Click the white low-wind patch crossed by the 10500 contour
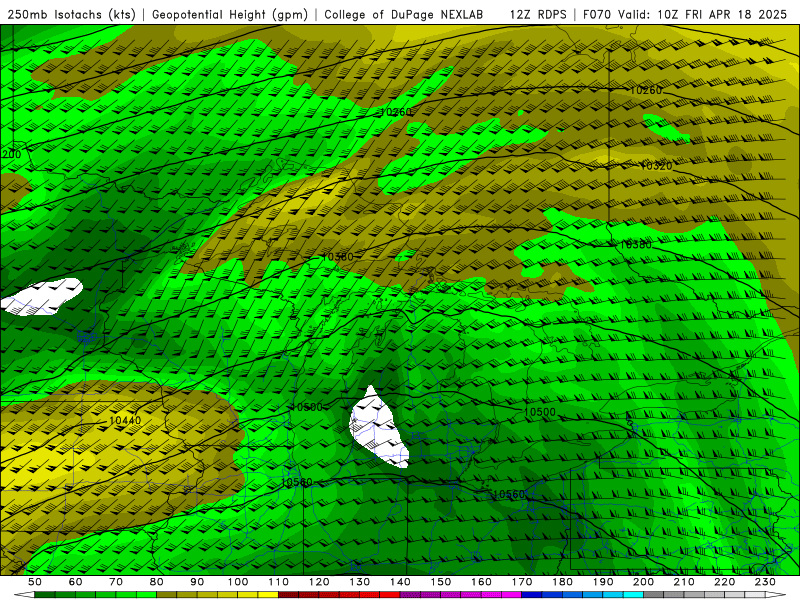The height and width of the screenshot is (600, 800). pyautogui.click(x=378, y=428)
